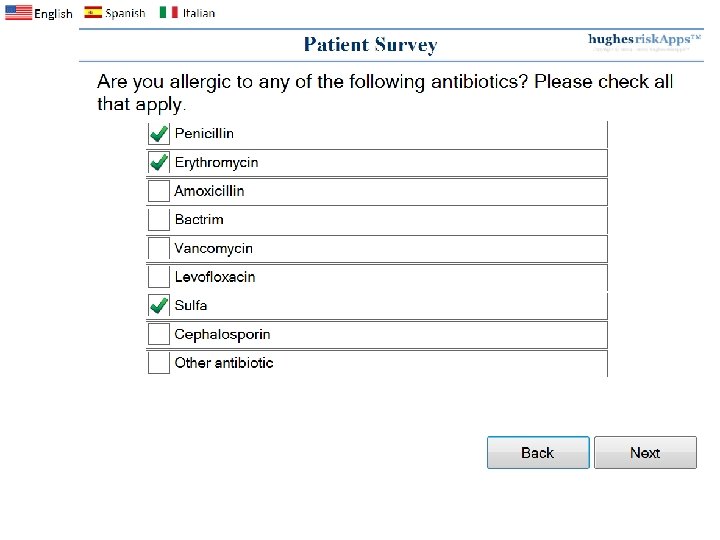Switch language to Spanish
The image size is (720, 540).
125,14
